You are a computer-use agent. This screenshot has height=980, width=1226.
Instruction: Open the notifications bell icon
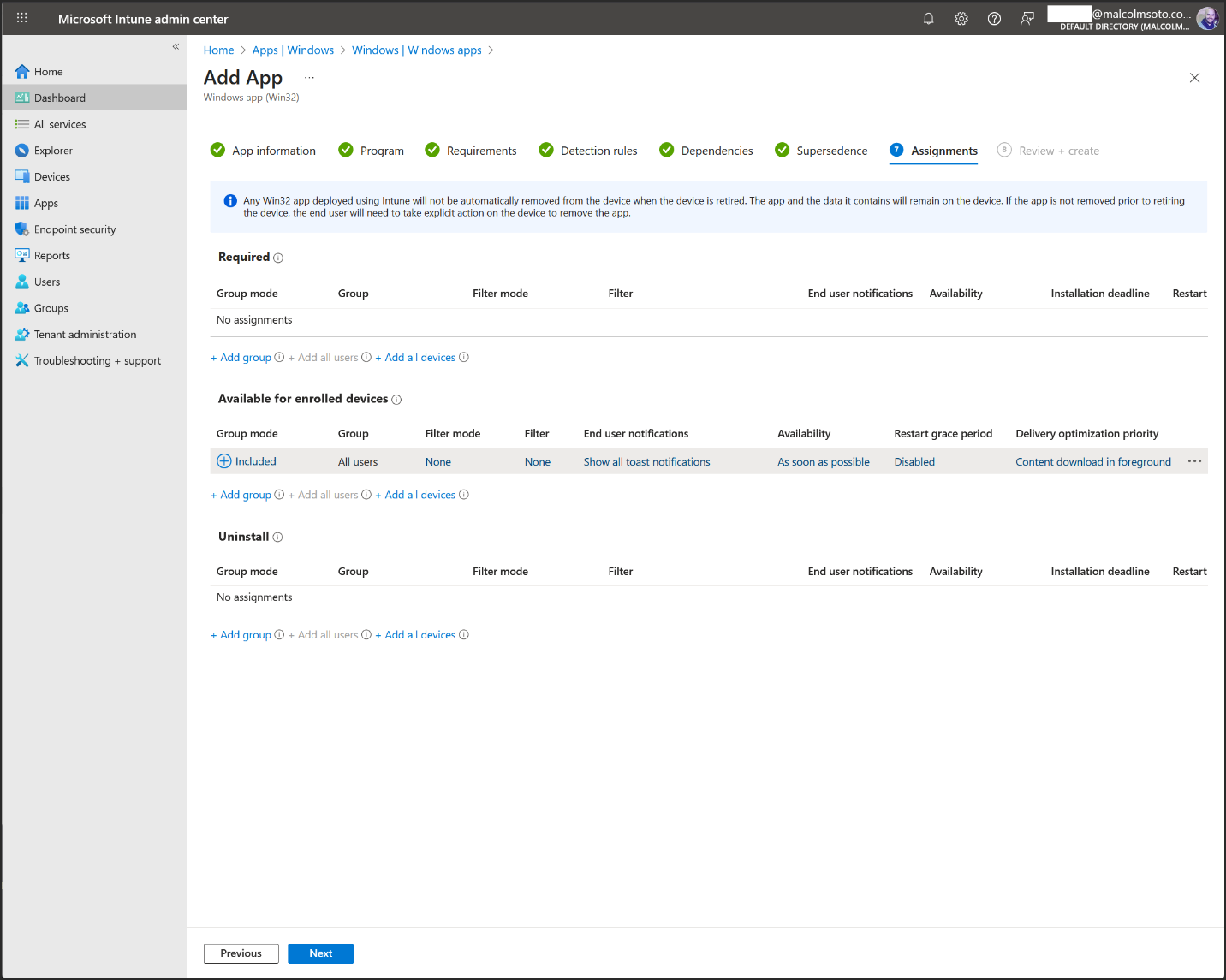coord(928,19)
